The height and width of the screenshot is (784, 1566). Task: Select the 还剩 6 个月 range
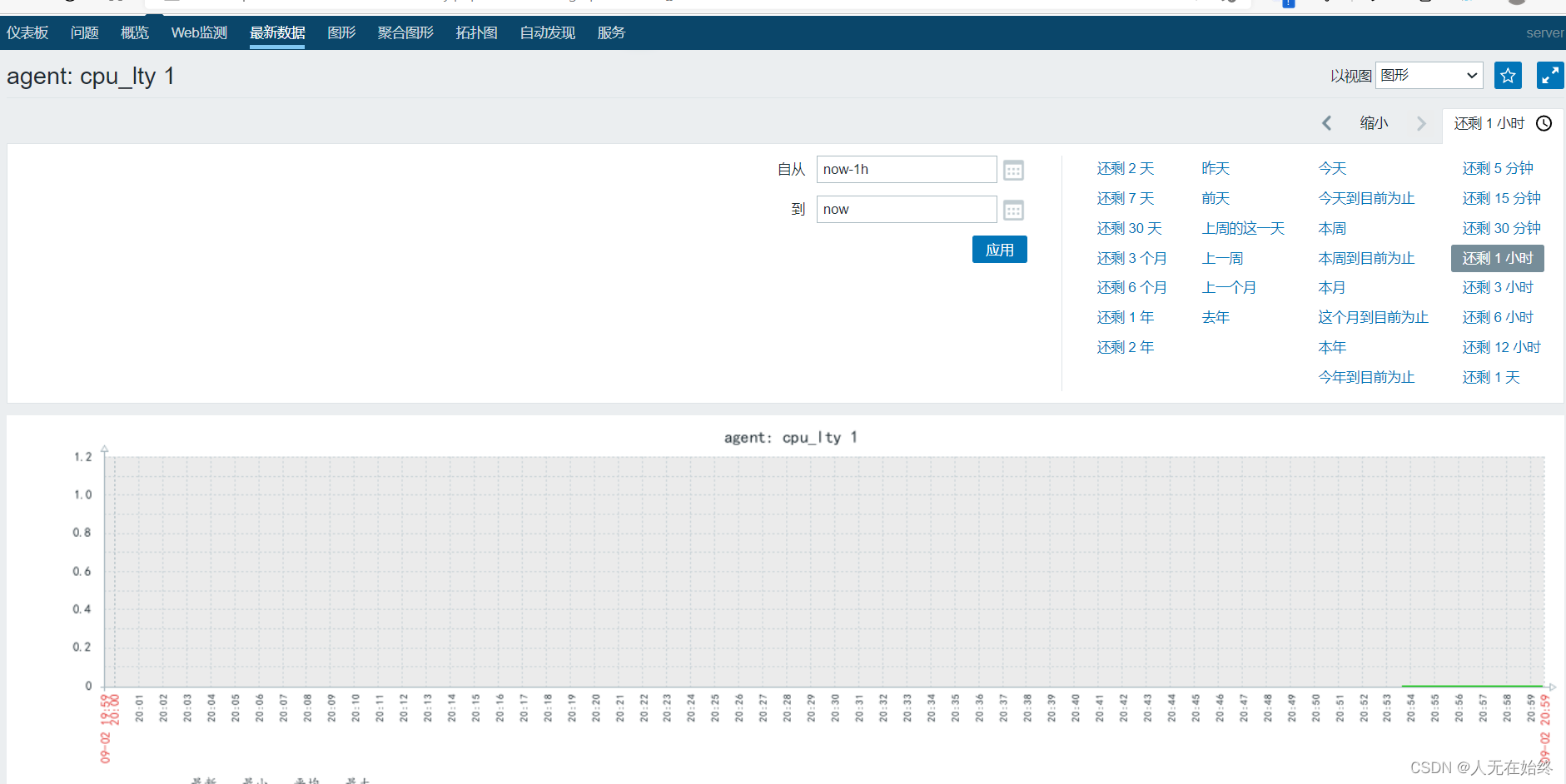pyautogui.click(x=1132, y=288)
